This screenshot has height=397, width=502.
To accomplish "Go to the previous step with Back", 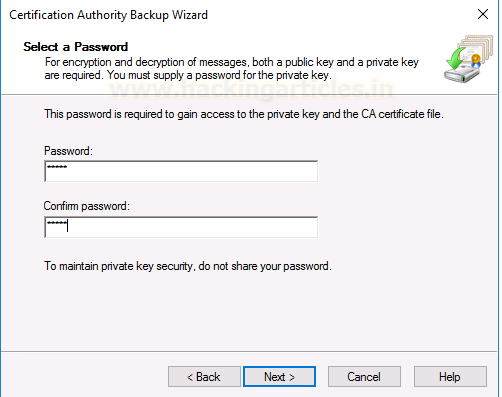I will click(x=204, y=377).
